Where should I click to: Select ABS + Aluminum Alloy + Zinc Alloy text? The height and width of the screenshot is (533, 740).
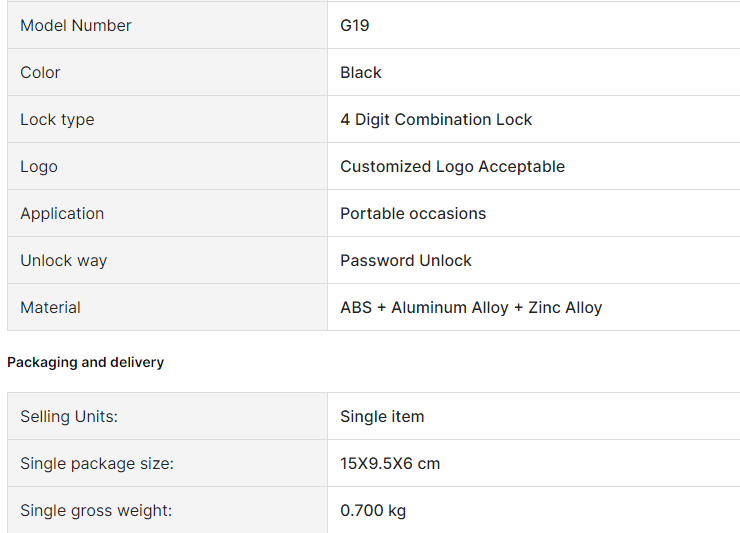471,307
